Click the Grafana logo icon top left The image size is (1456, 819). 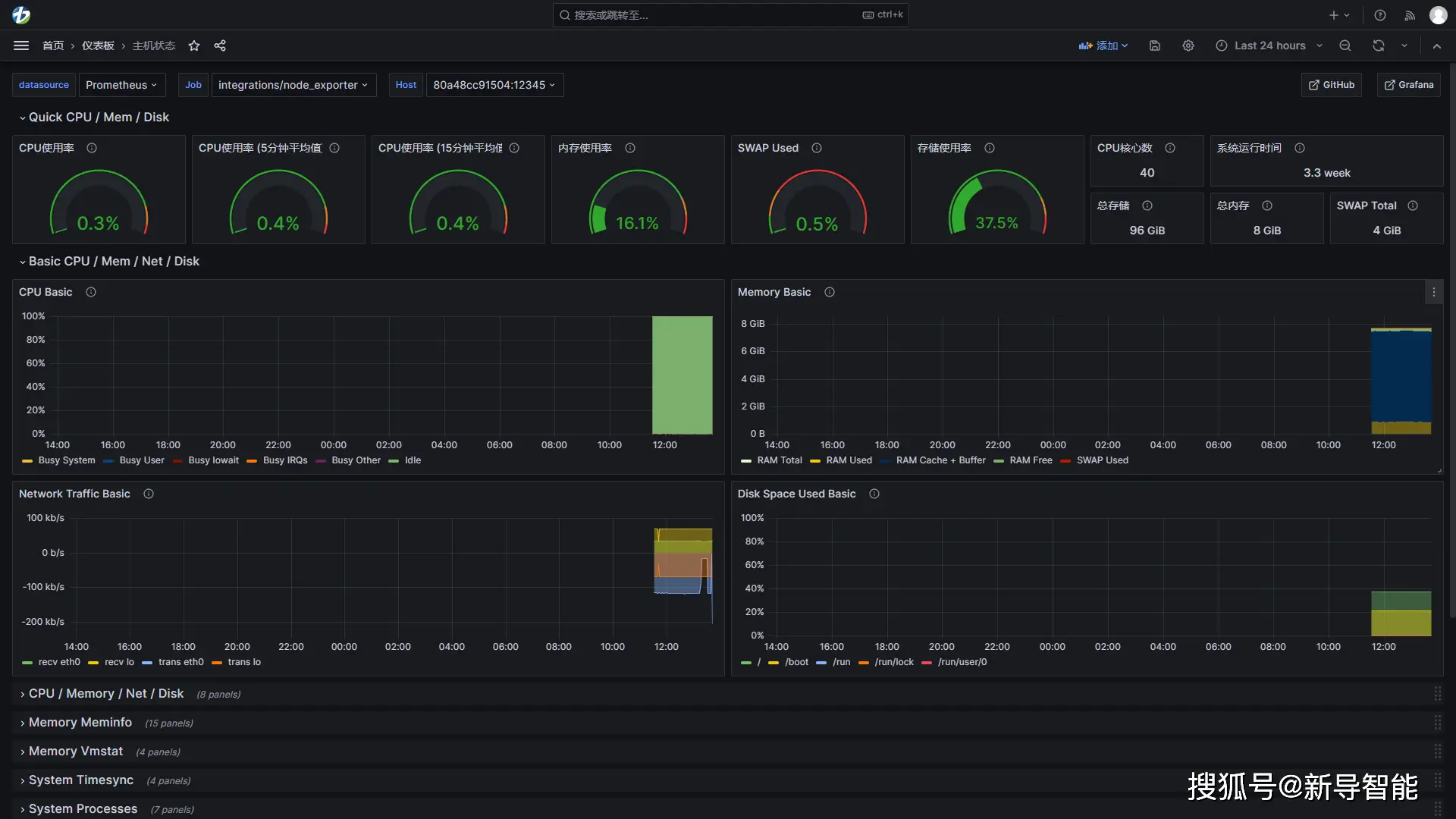[21, 15]
